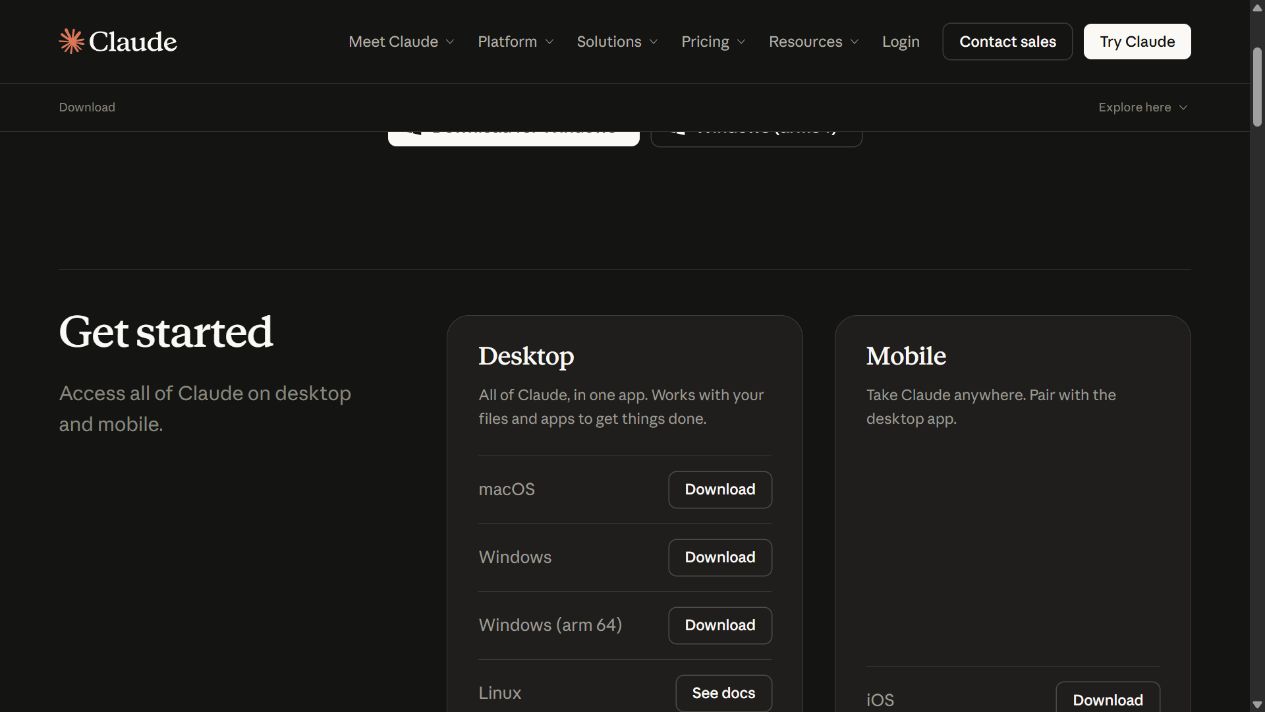
Task: Expand the Solutions chevron arrow
Action: pyautogui.click(x=654, y=42)
